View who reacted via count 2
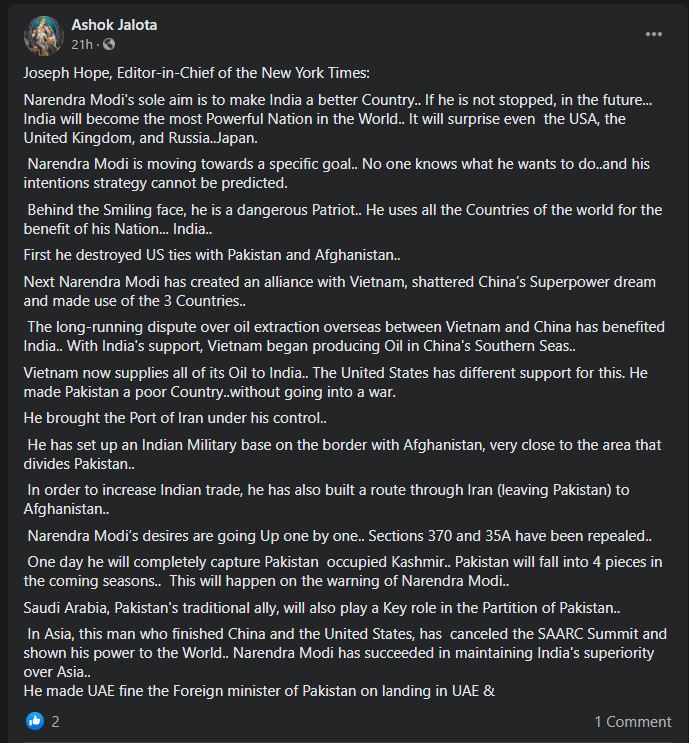 point(55,722)
